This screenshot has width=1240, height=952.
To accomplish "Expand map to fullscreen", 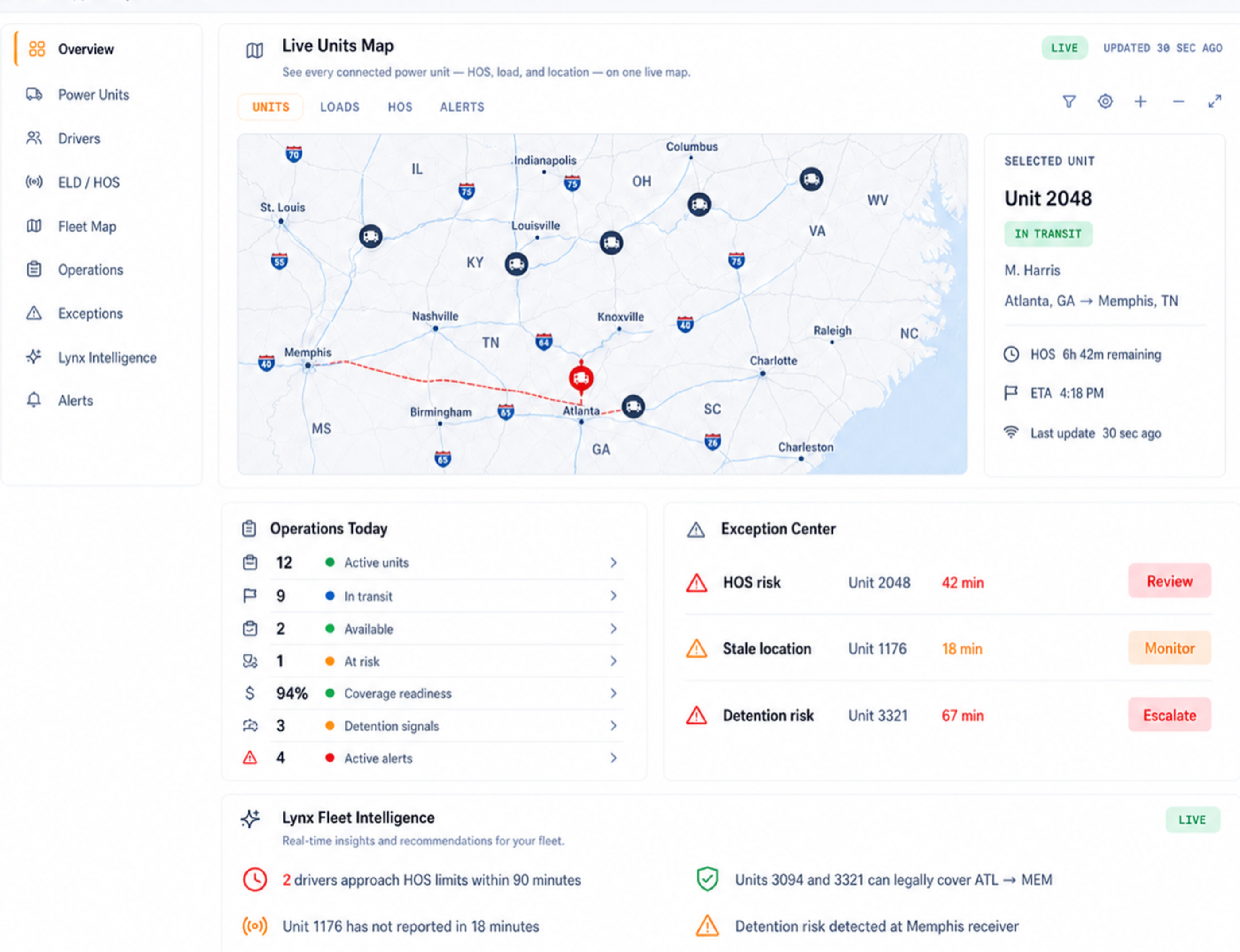I will coord(1214,101).
